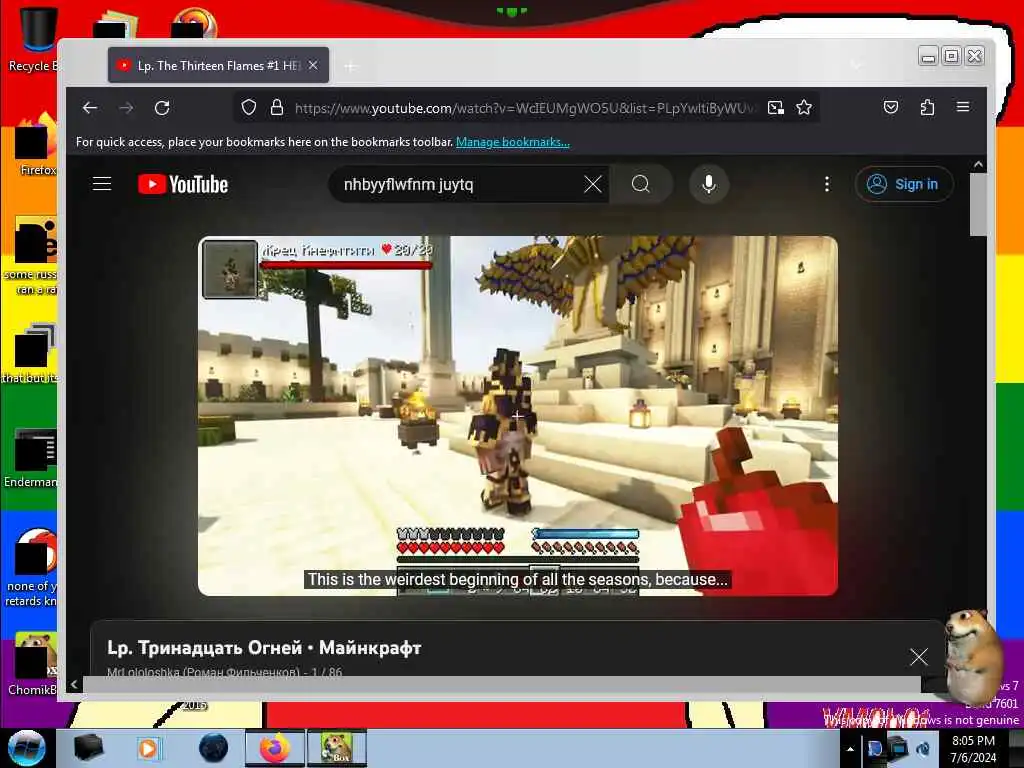The width and height of the screenshot is (1024, 768).
Task: Show hidden system tray icons arrow
Action: [x=850, y=749]
